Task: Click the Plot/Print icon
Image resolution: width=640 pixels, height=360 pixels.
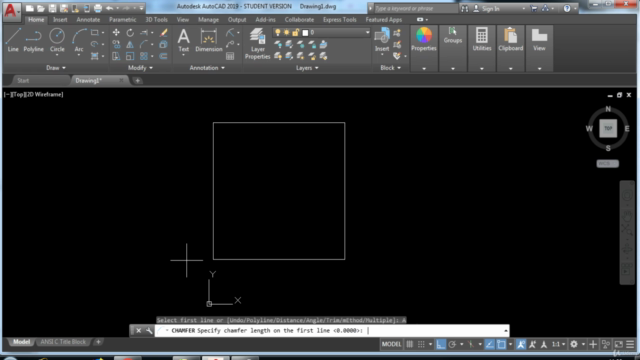Action: (x=98, y=8)
